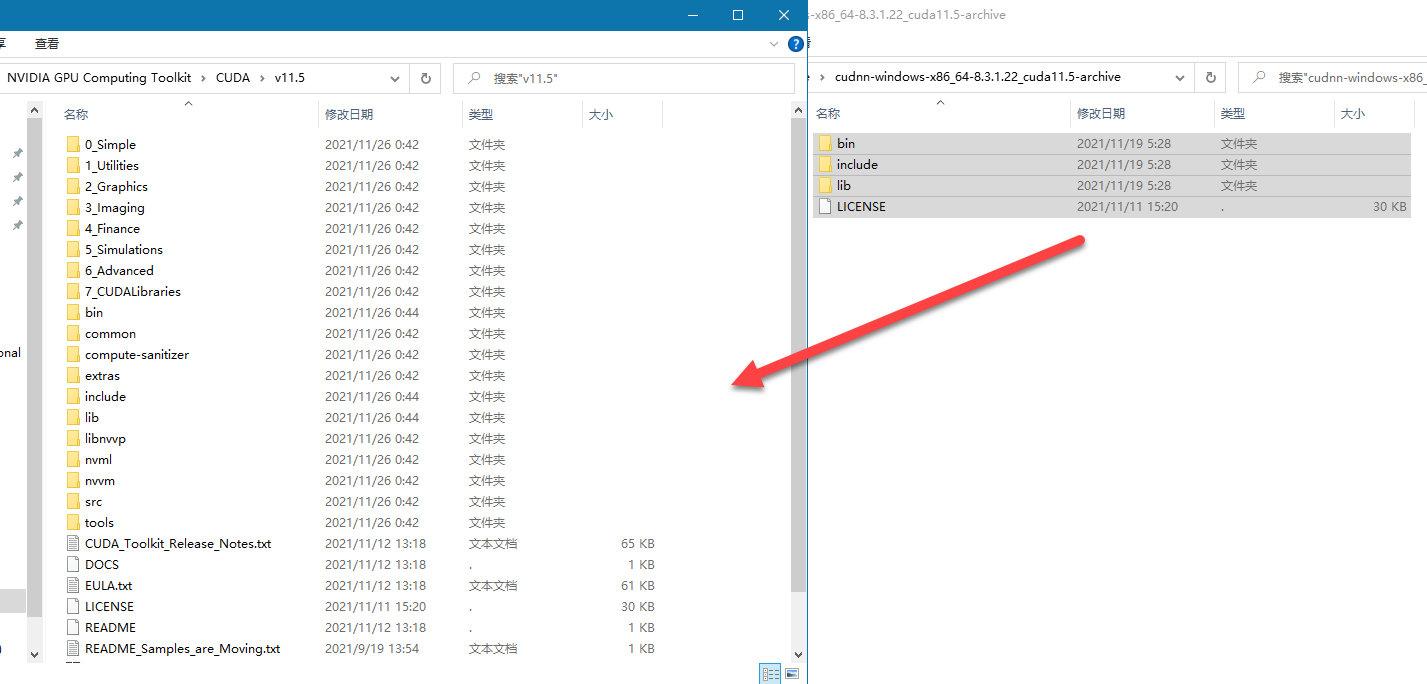Click the CUDA_Toolkit_Release_Notes.txt file icon
The image size is (1427, 684).
[x=72, y=543]
